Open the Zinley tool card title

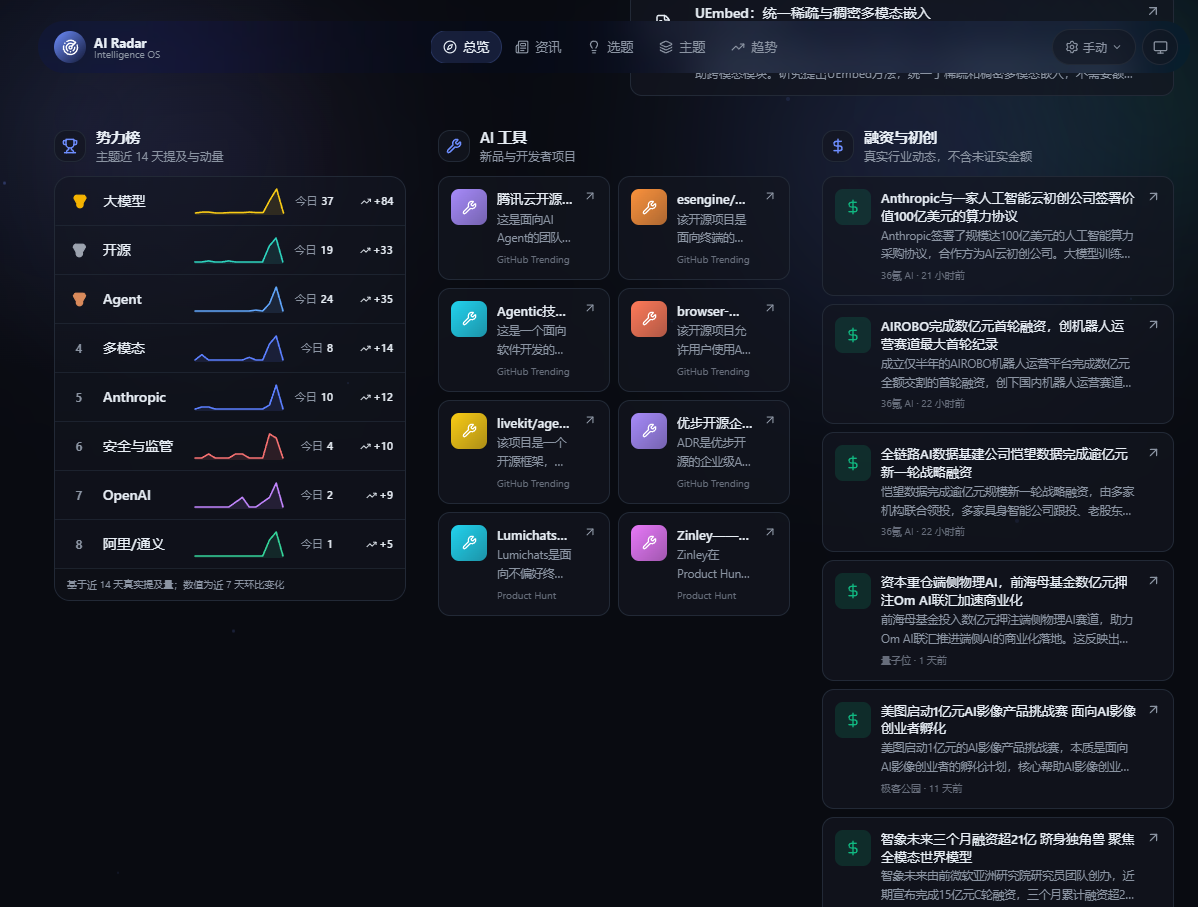(x=713, y=535)
